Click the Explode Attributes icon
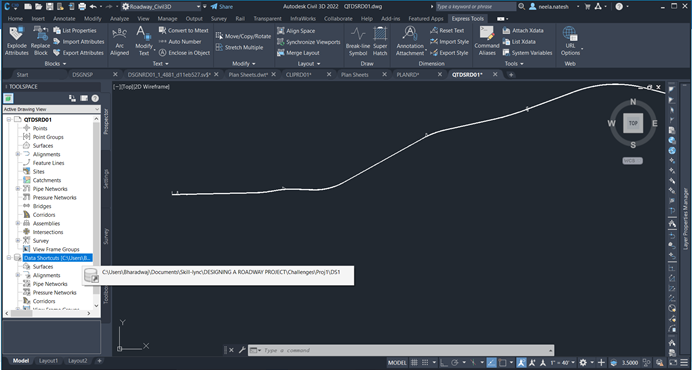Screen dimensions: 692x370 16,41
